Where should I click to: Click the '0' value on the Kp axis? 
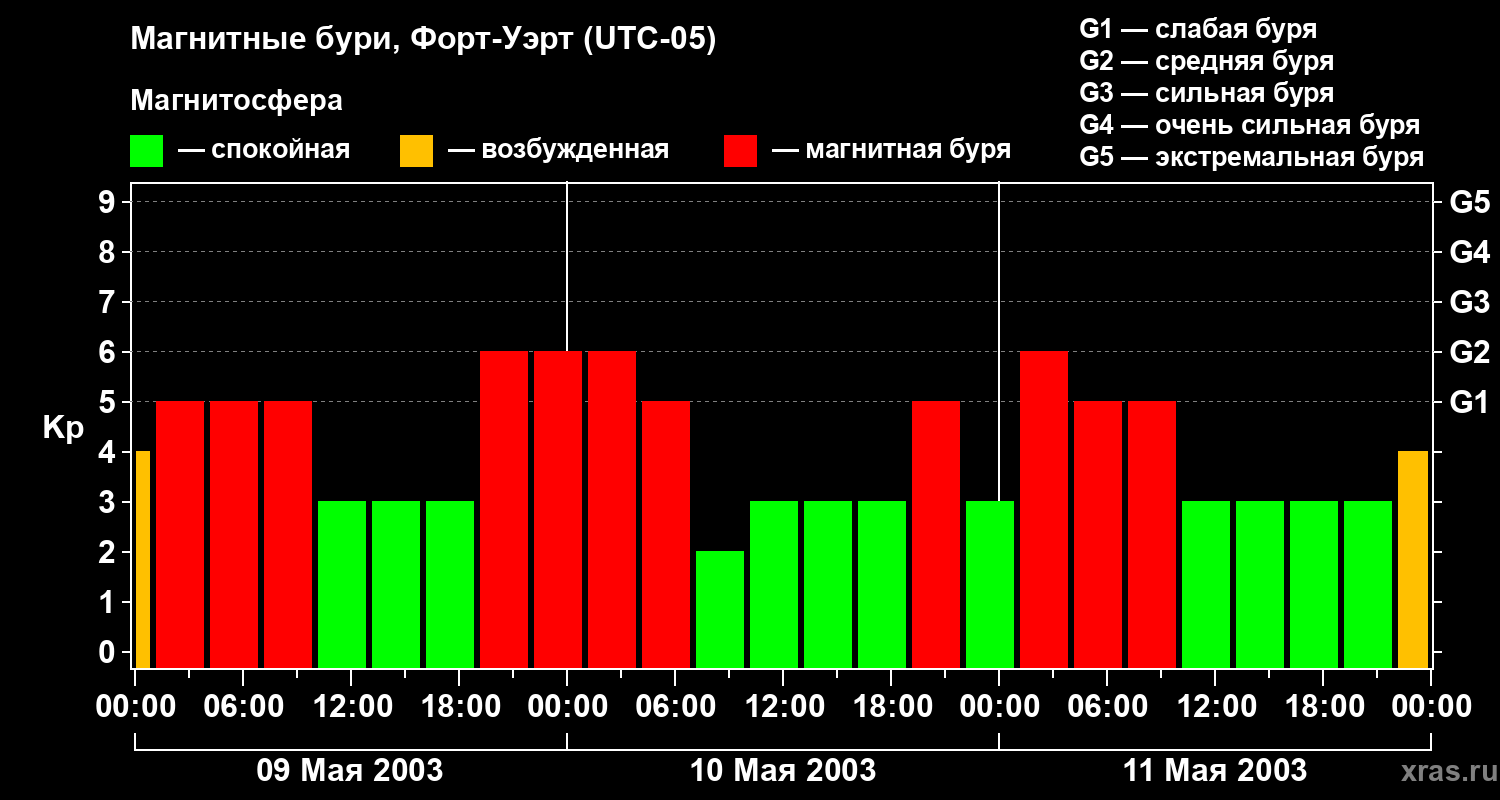click(107, 652)
